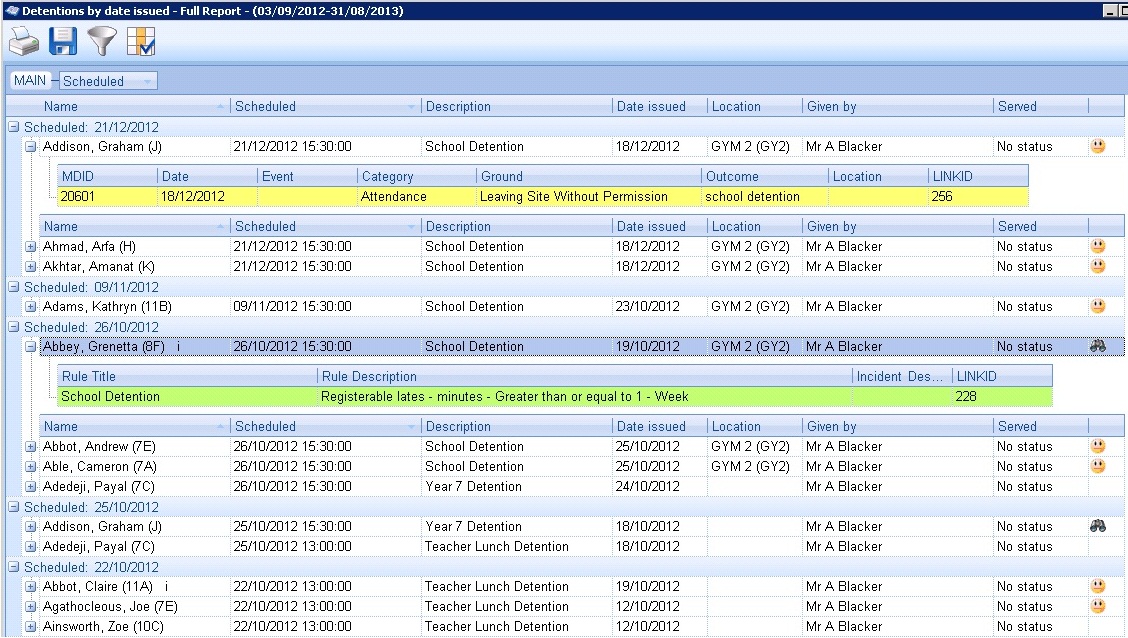Expand Adedeji, Payal 26/10/2012 row
1128x638 pixels.
[30, 486]
